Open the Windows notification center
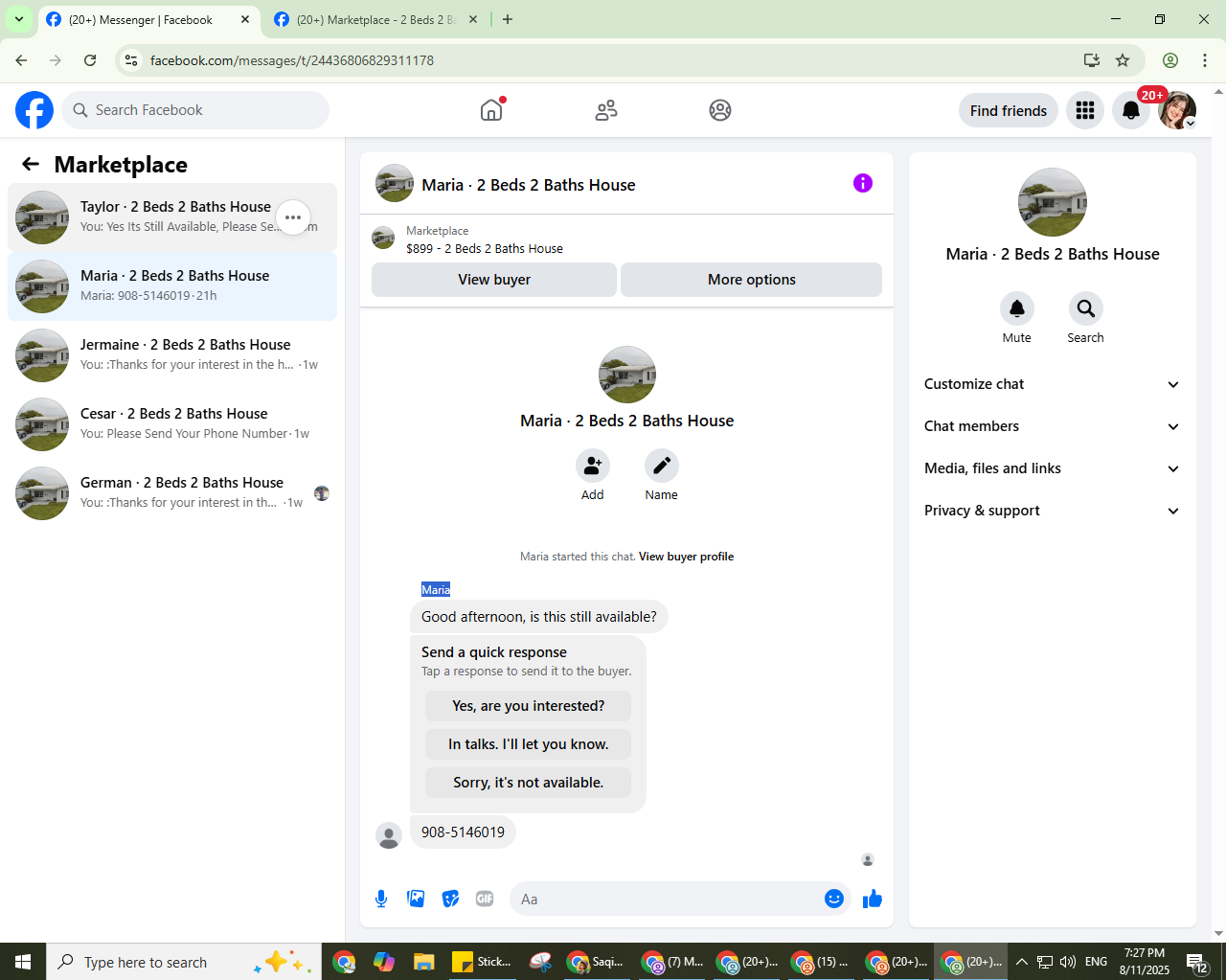The image size is (1226, 980). tap(1197, 962)
